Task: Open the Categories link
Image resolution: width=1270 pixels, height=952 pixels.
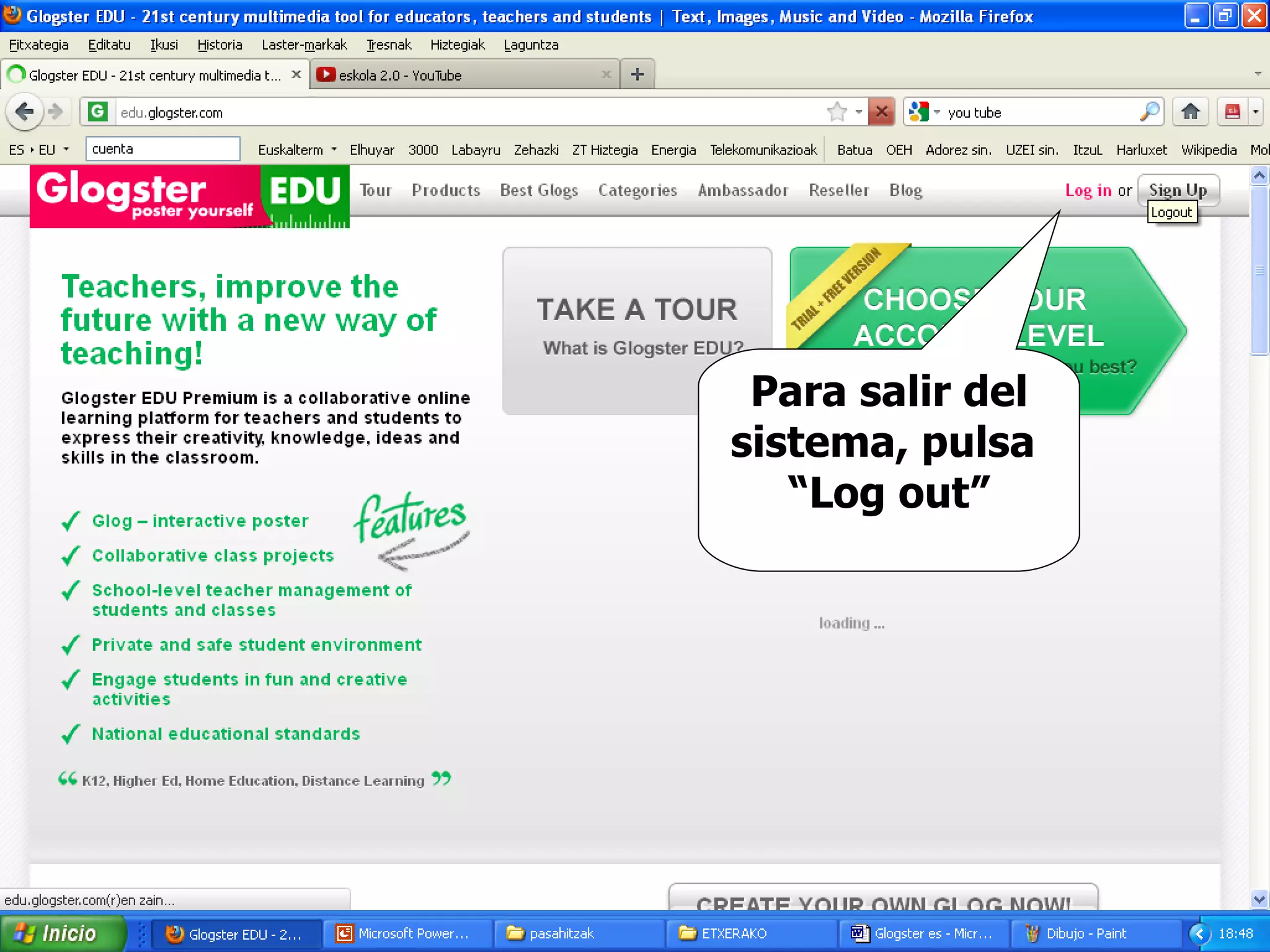Action: [x=637, y=190]
